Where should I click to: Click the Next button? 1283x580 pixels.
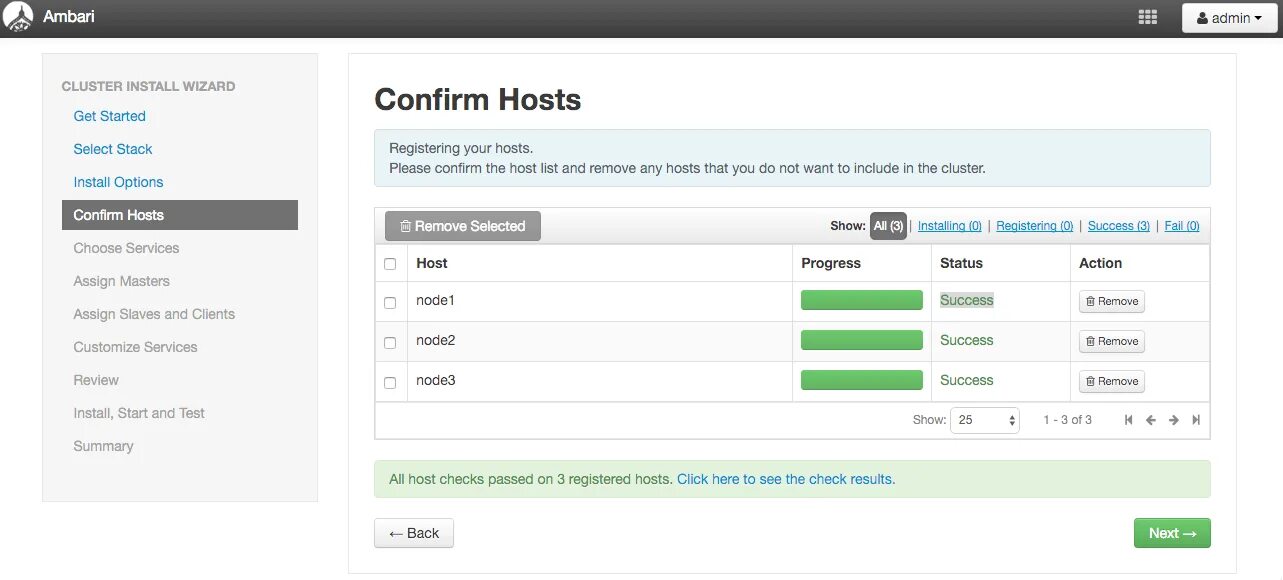click(x=1171, y=533)
